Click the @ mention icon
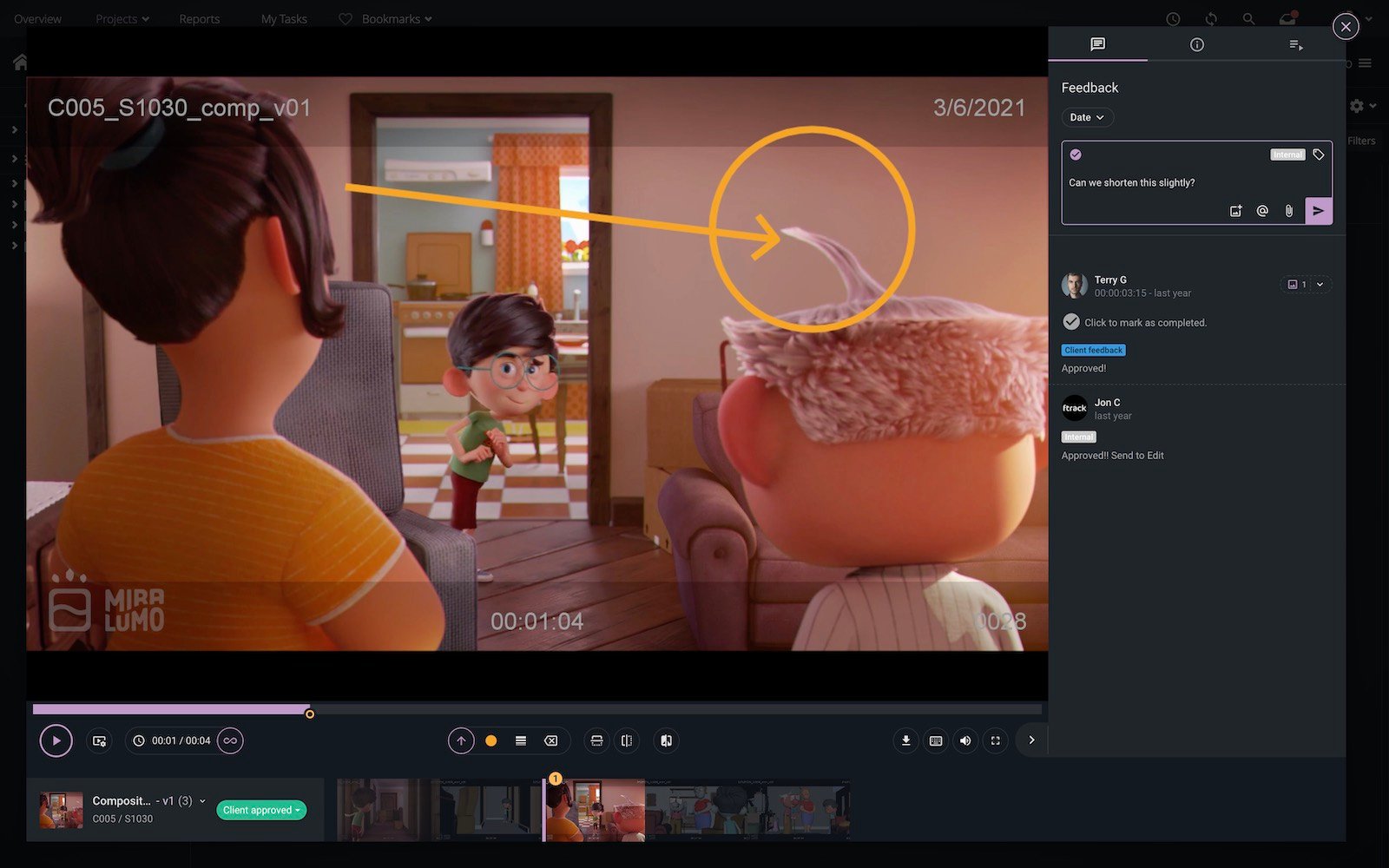The height and width of the screenshot is (868, 1389). point(1262,211)
